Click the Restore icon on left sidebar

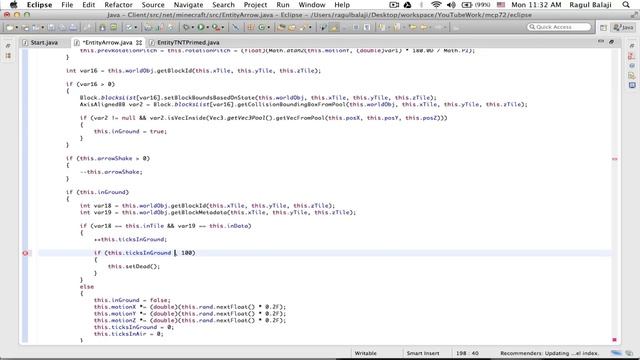pos(8,46)
